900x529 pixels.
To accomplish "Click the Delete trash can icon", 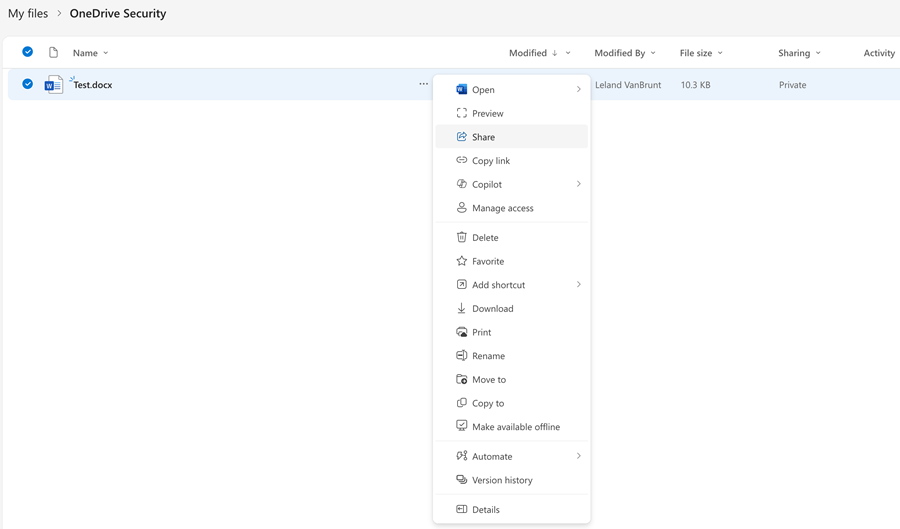I will coord(461,237).
